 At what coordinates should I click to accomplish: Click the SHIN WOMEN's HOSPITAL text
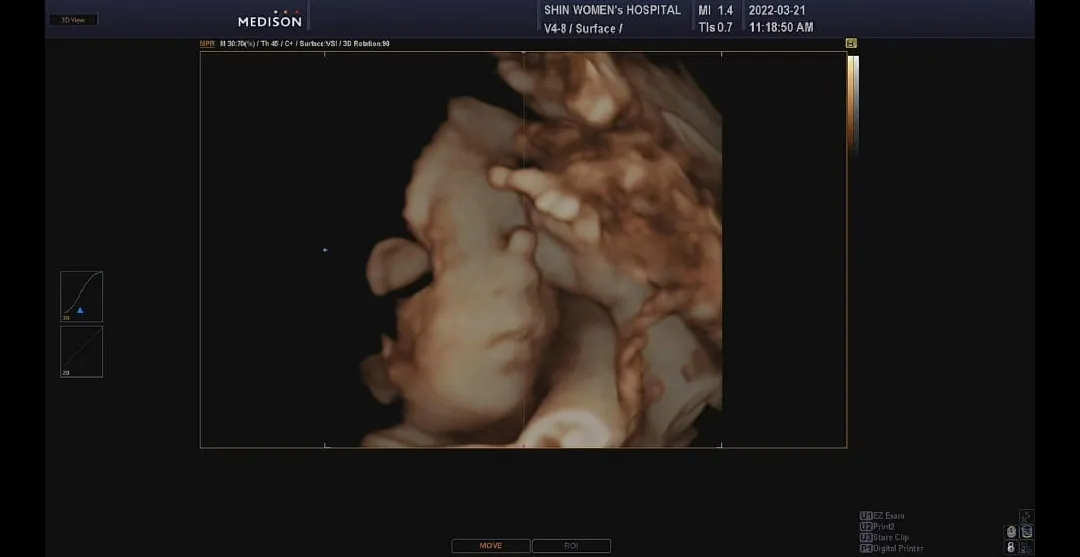612,10
